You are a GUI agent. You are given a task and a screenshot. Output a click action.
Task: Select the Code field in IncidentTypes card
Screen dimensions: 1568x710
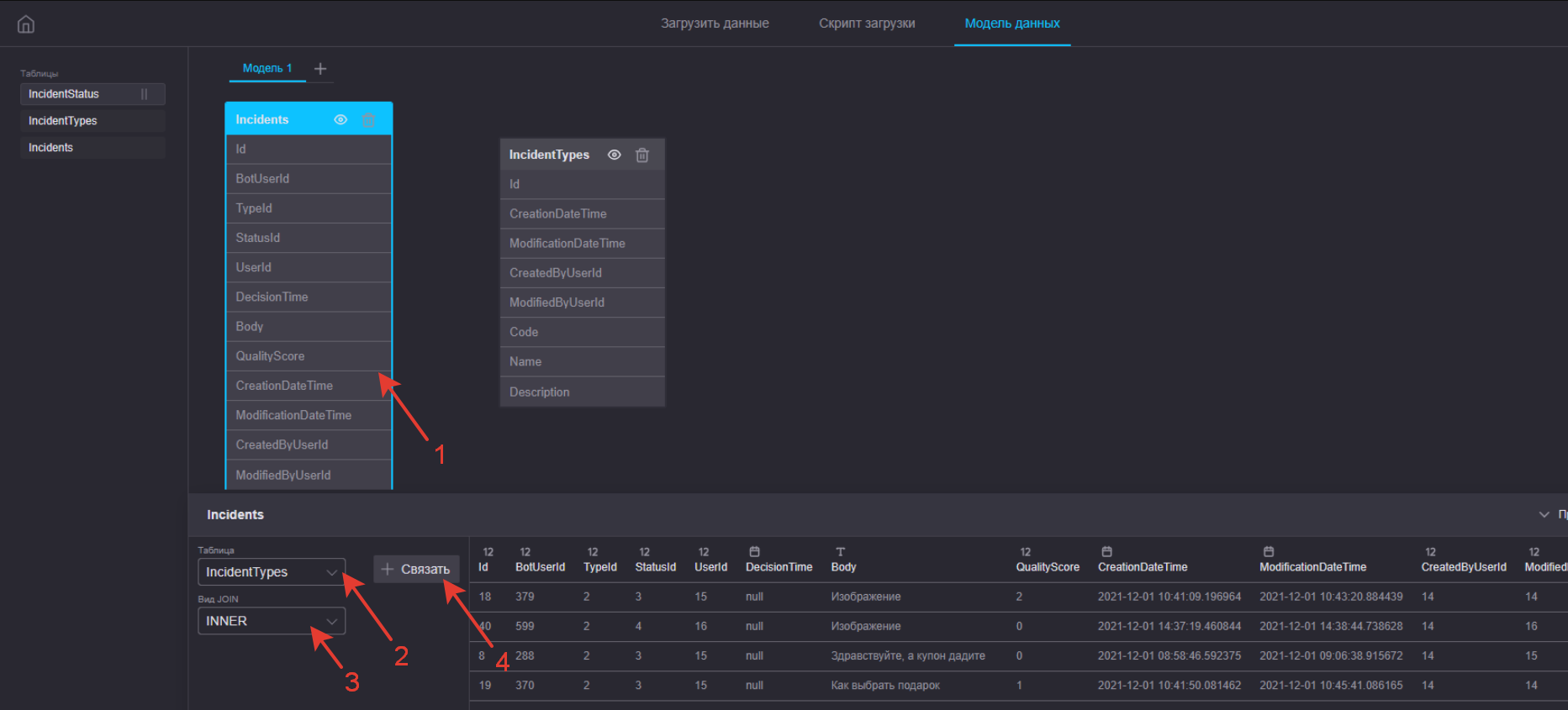pyautogui.click(x=583, y=332)
